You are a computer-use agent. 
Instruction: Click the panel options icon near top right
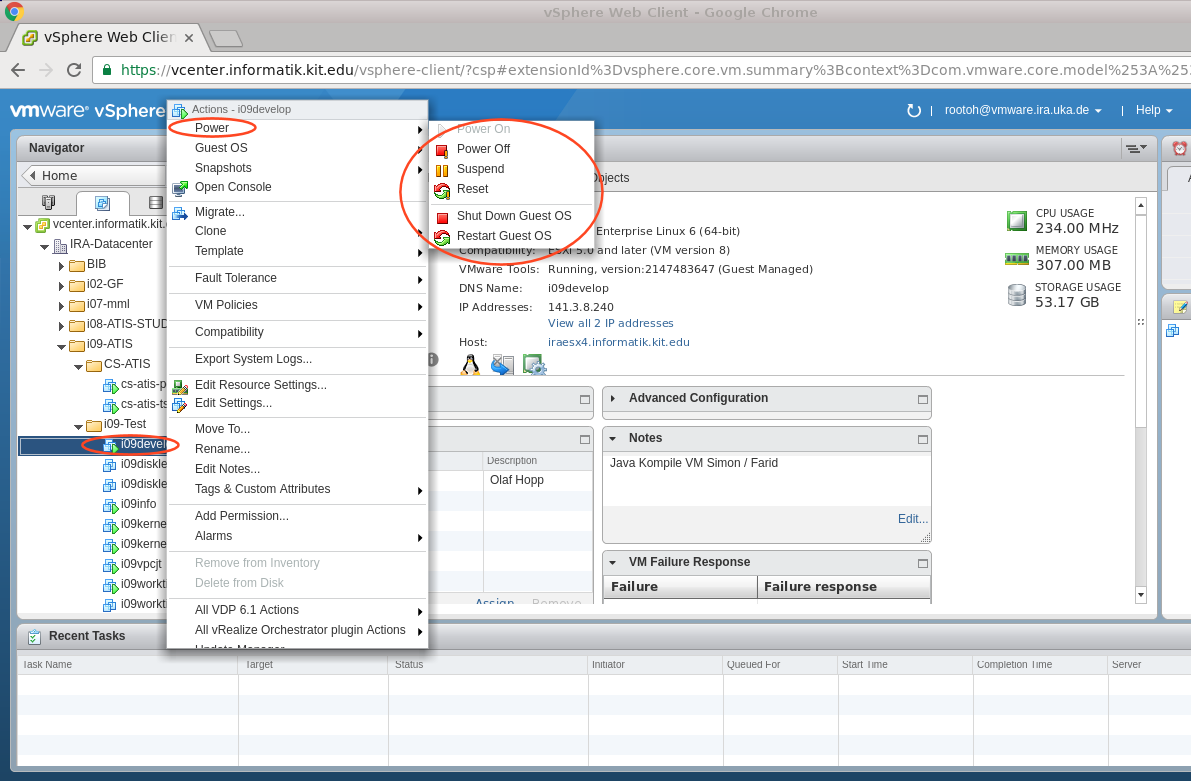click(1136, 148)
